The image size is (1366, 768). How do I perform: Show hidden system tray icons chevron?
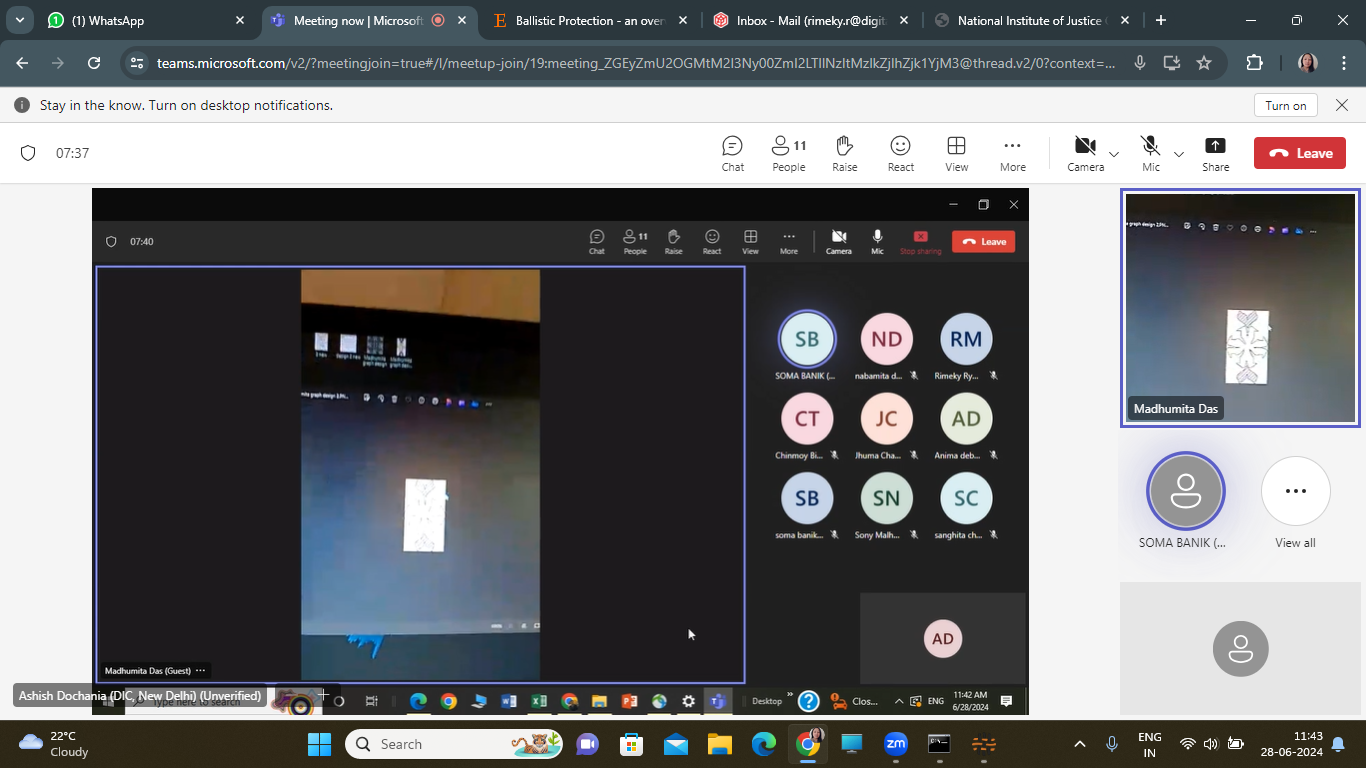tap(1079, 744)
